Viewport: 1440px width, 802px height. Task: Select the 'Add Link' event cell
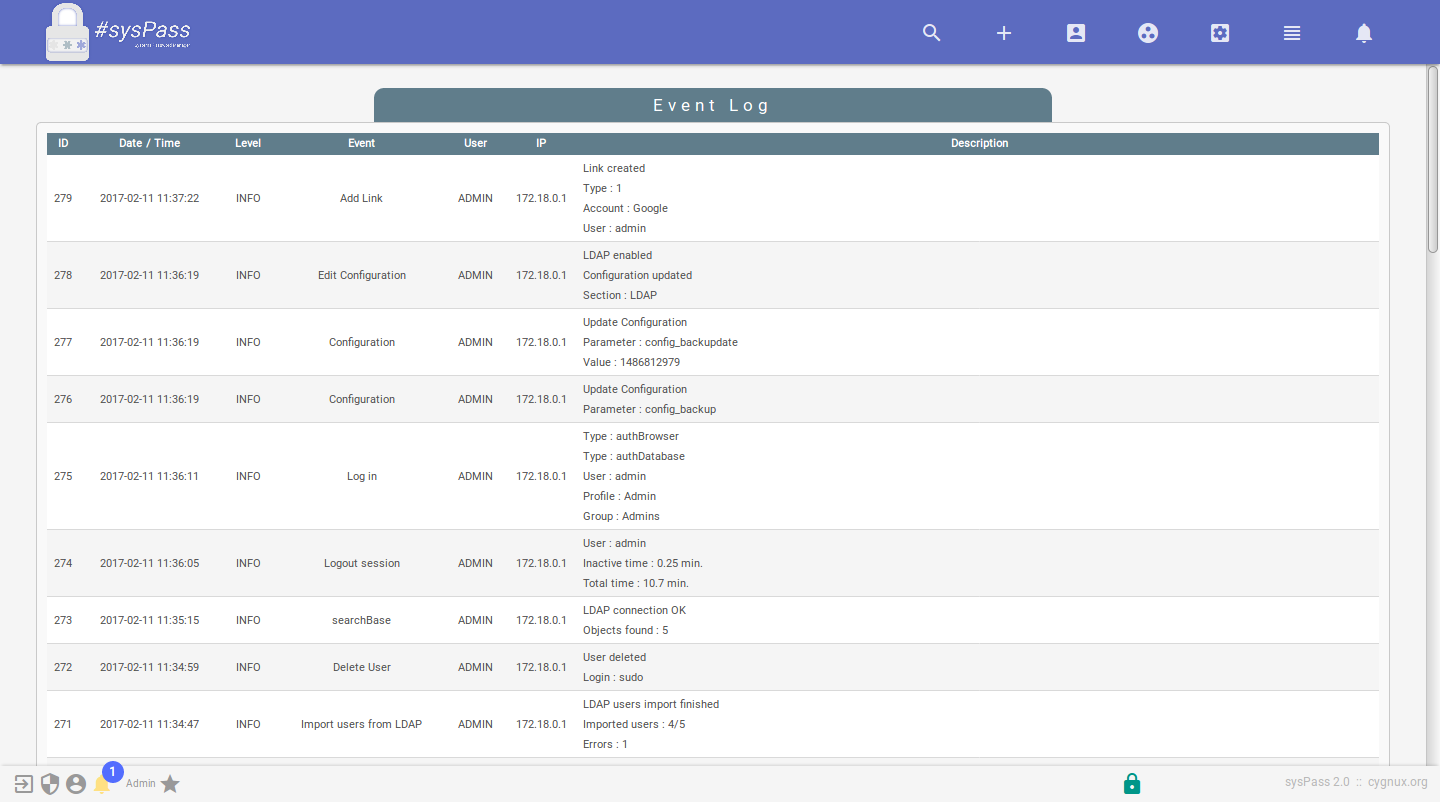pyautogui.click(x=362, y=198)
